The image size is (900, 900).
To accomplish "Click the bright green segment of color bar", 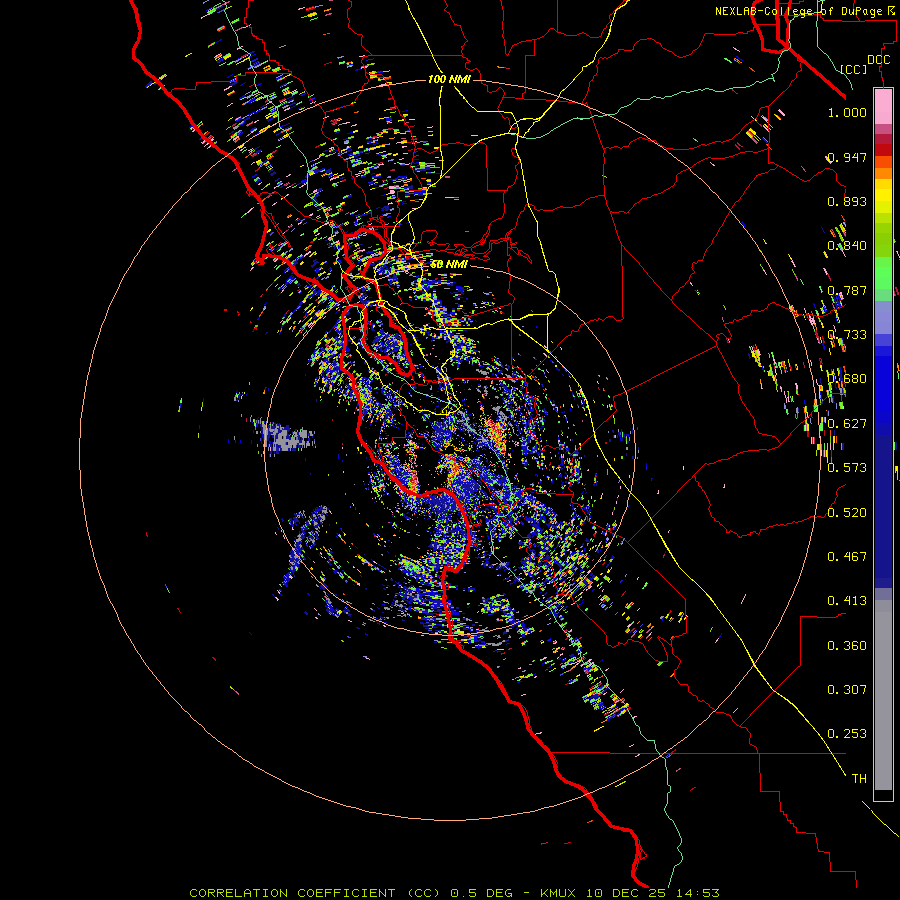I will click(x=883, y=273).
